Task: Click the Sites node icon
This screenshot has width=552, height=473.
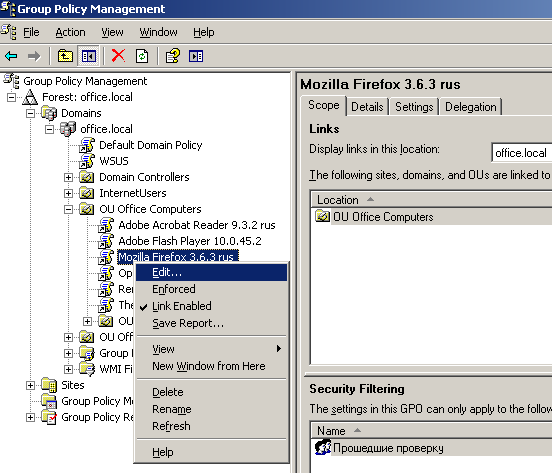Action: point(49,385)
